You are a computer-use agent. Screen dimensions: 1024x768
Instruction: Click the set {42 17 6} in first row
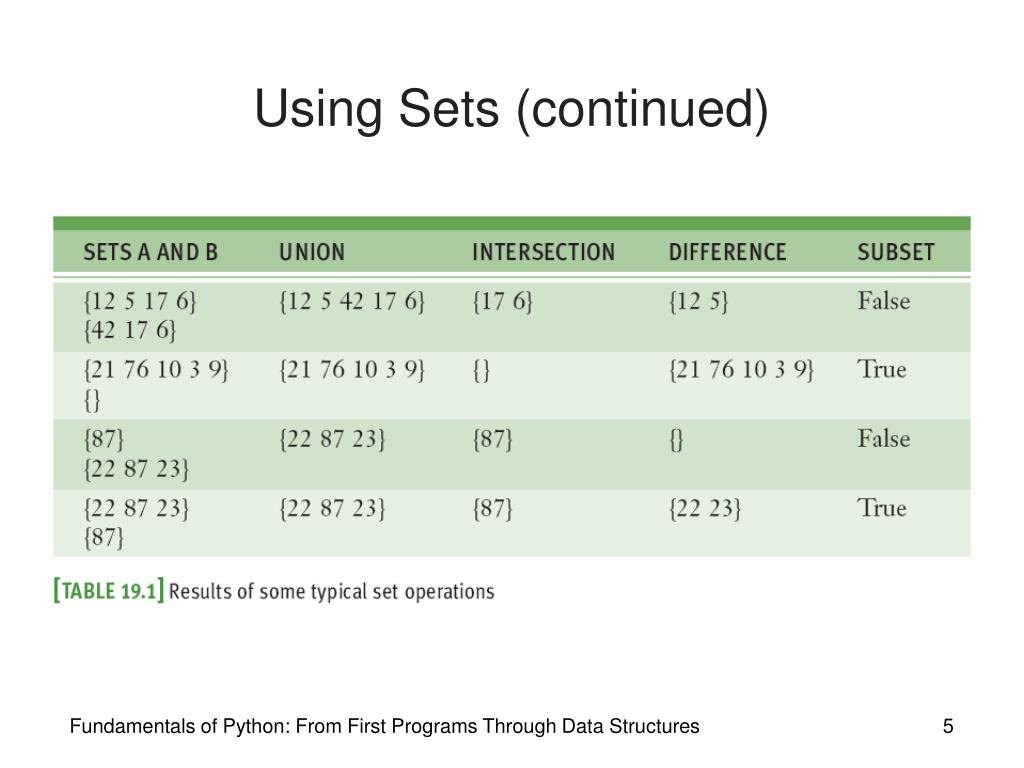click(x=130, y=330)
